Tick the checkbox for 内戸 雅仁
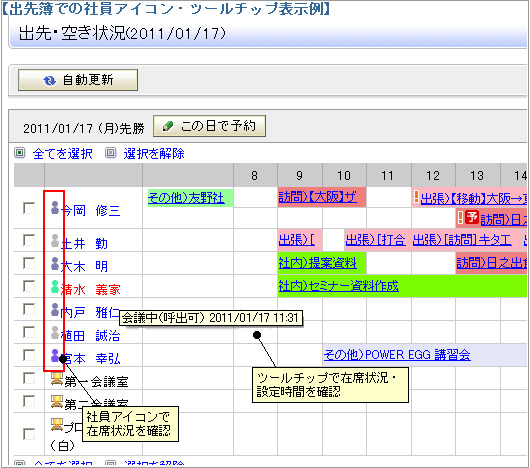The height and width of the screenshot is (468, 530). (x=29, y=309)
